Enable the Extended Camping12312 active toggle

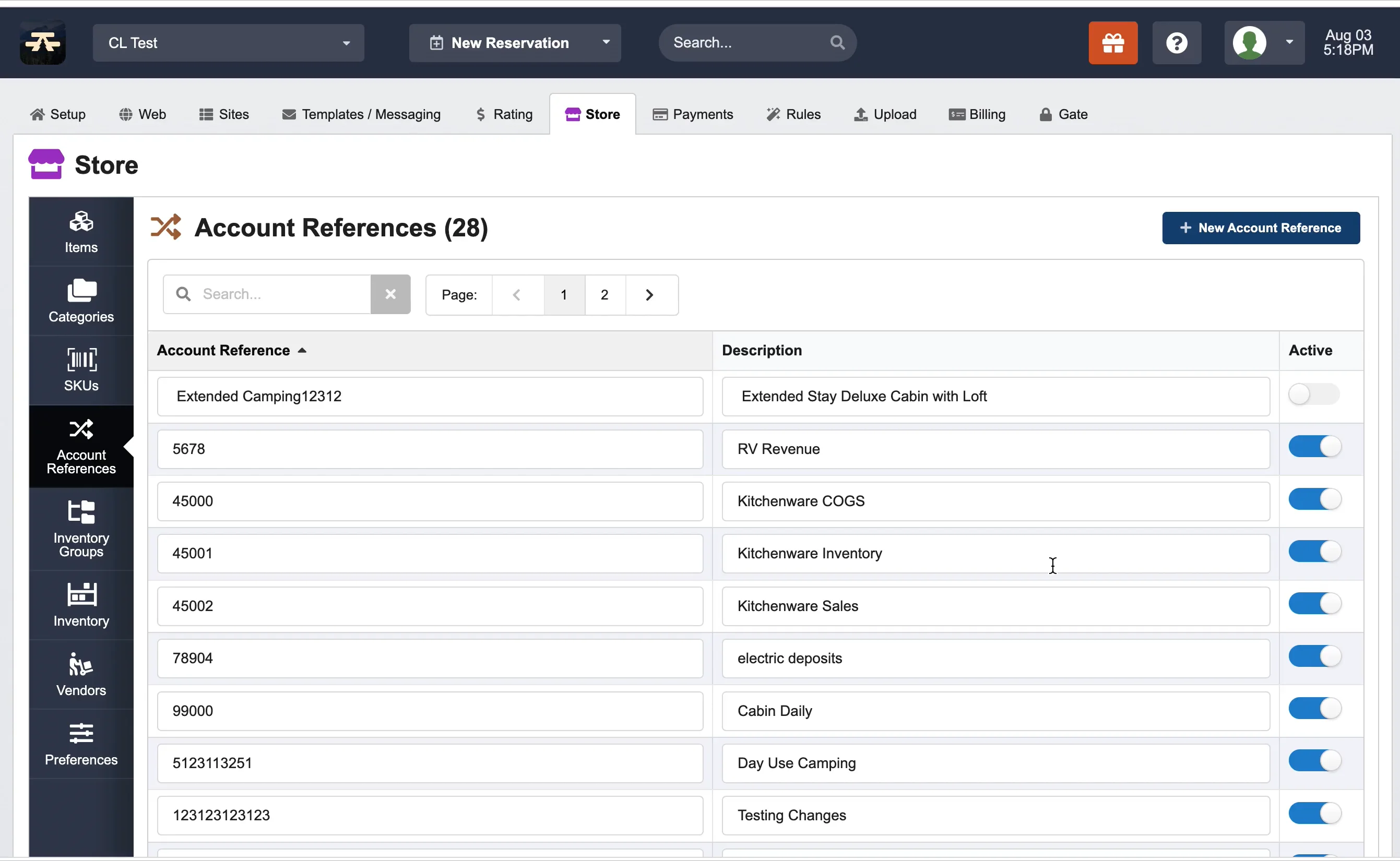click(1313, 394)
